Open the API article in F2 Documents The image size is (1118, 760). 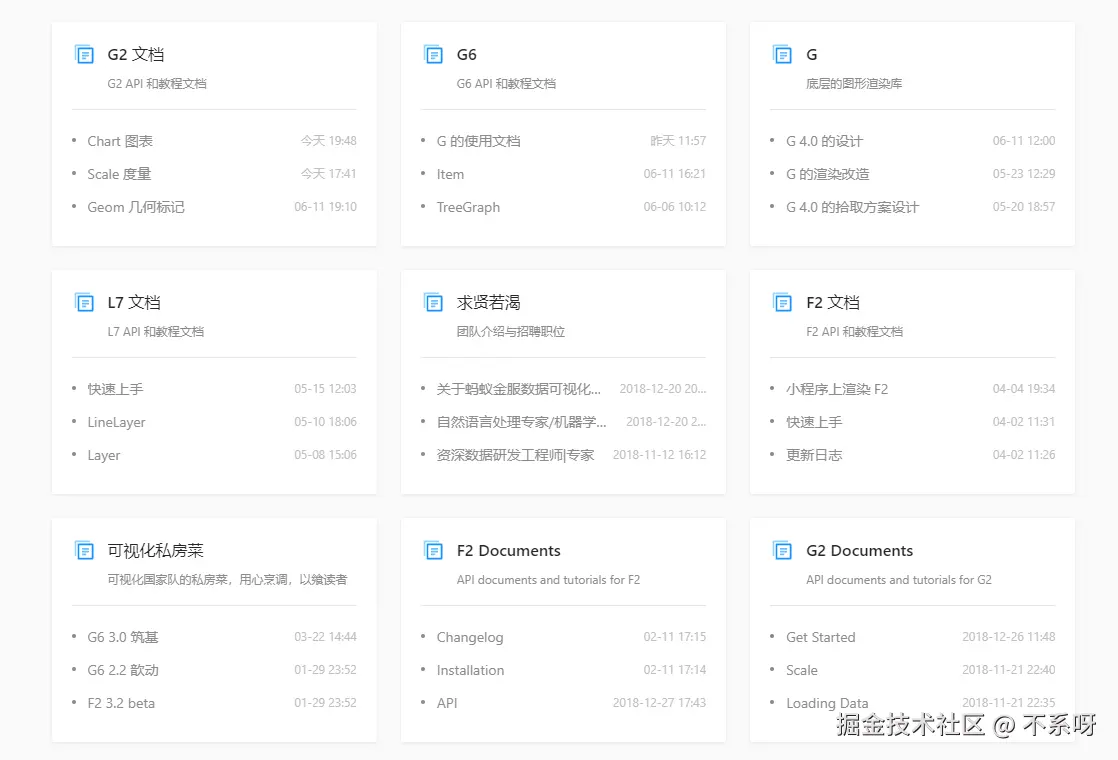(x=447, y=703)
